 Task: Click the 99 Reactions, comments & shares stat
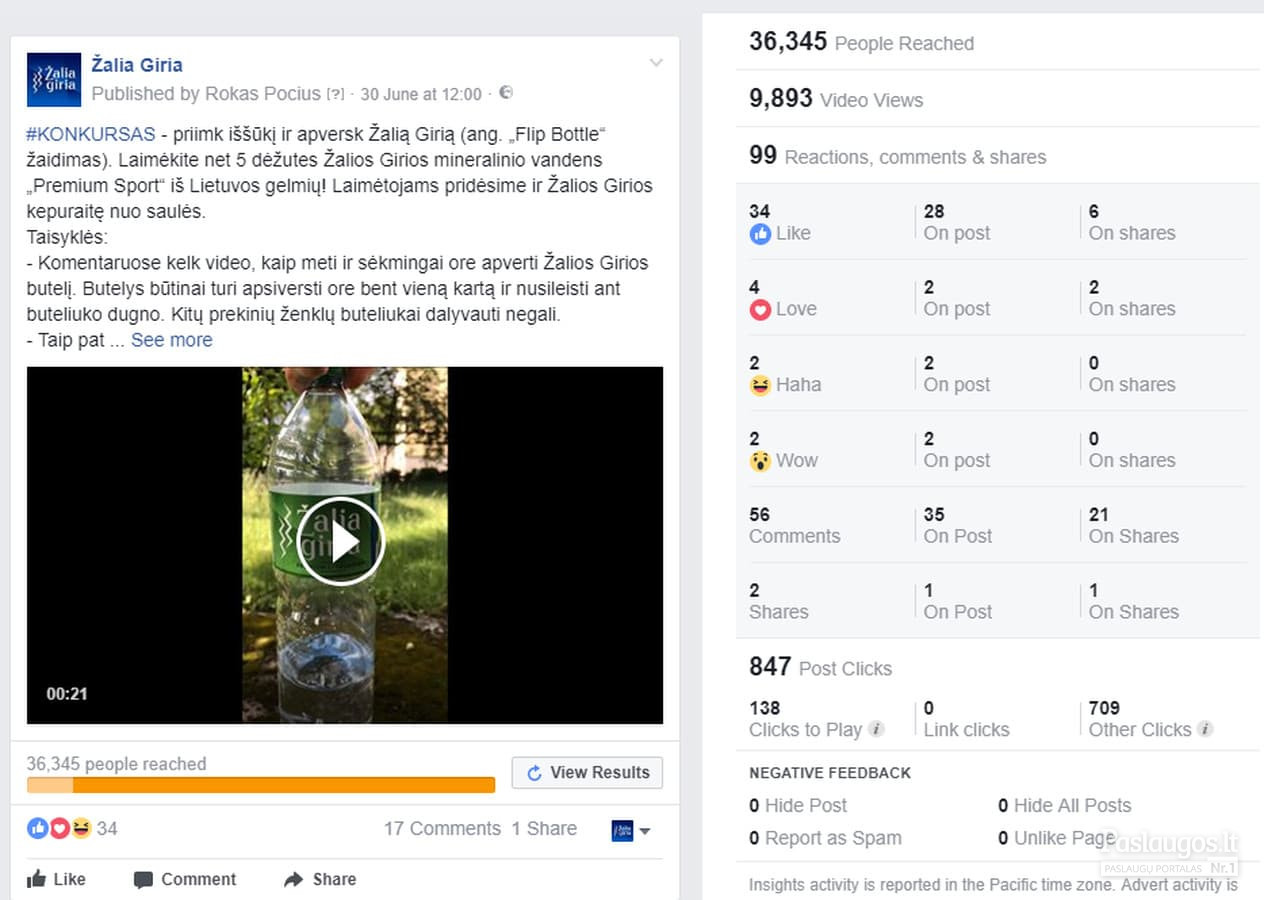click(897, 156)
